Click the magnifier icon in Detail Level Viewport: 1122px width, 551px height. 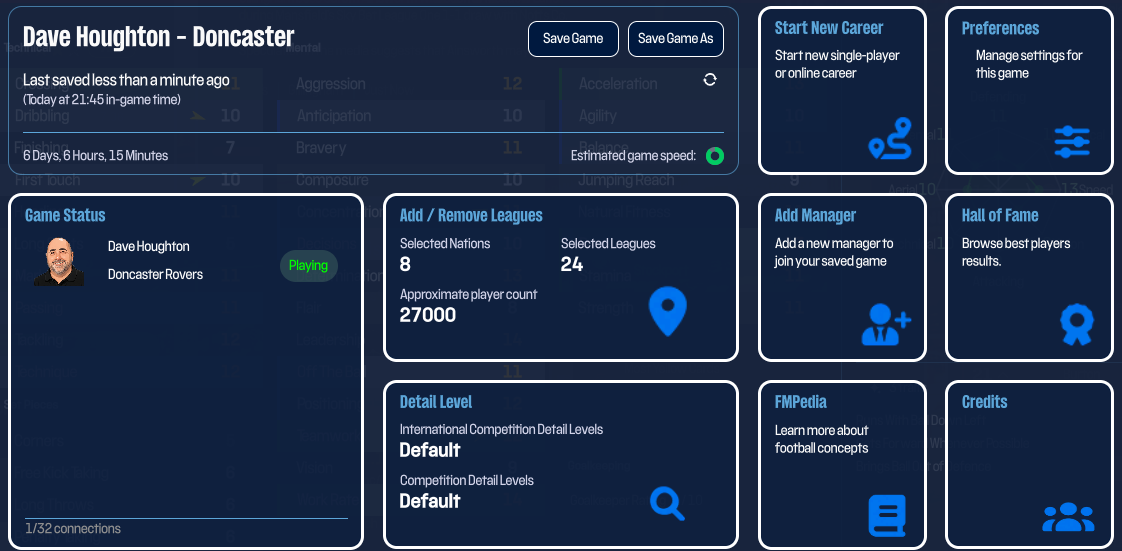(667, 503)
